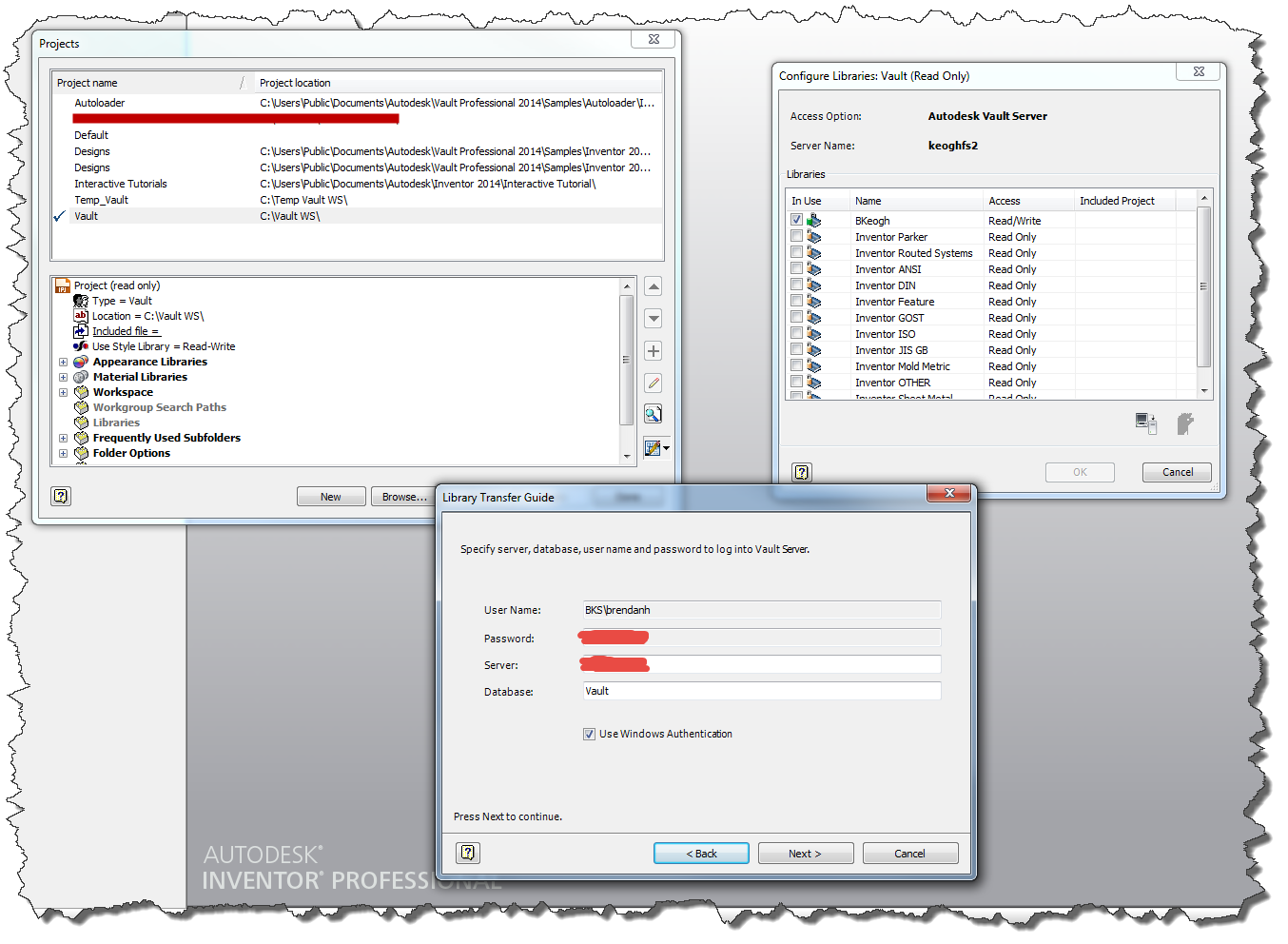Click the magnifier find-files button in Projects
1288x944 pixels.
[x=654, y=414]
